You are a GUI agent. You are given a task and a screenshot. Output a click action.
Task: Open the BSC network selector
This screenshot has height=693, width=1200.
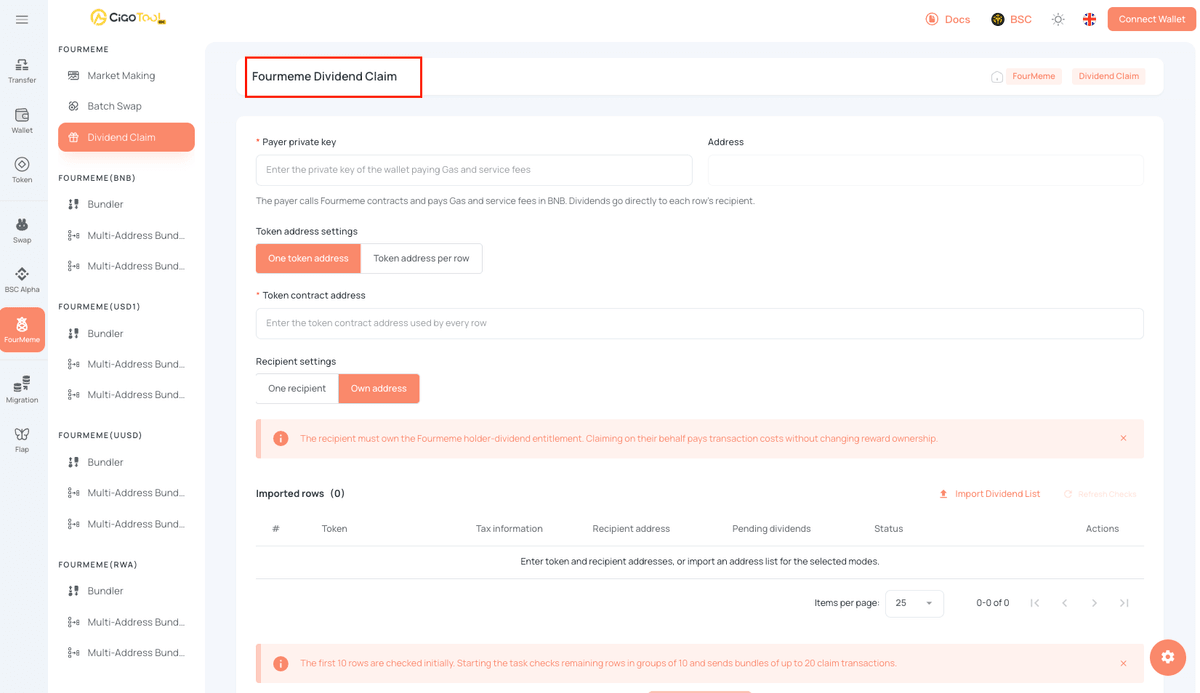pyautogui.click(x=1011, y=19)
